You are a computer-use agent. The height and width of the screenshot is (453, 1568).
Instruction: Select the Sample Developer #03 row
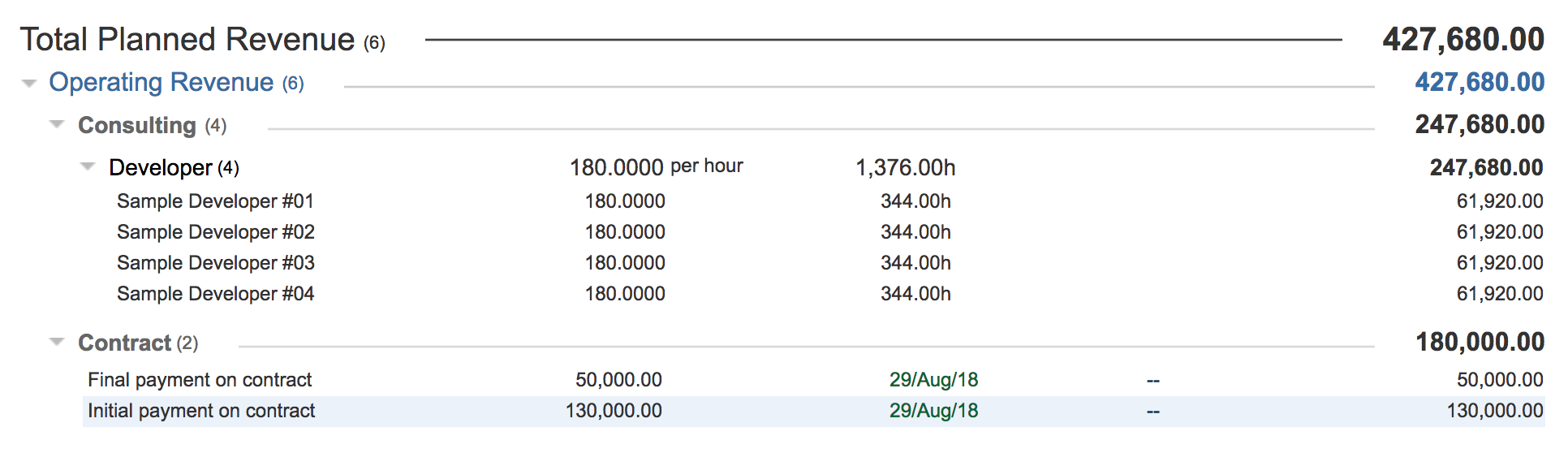coord(215,263)
